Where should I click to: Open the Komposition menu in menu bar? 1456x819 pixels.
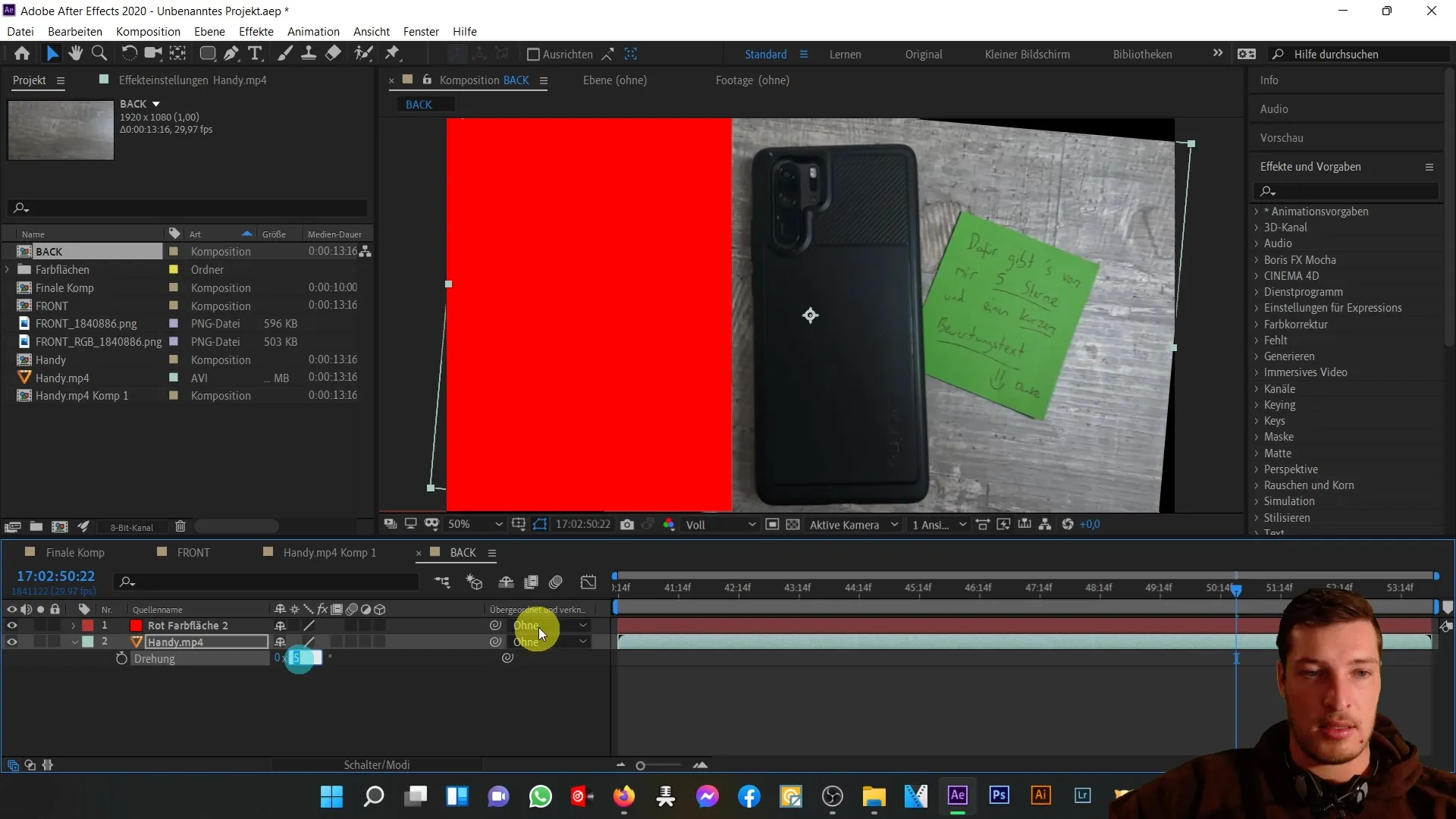pyautogui.click(x=148, y=31)
